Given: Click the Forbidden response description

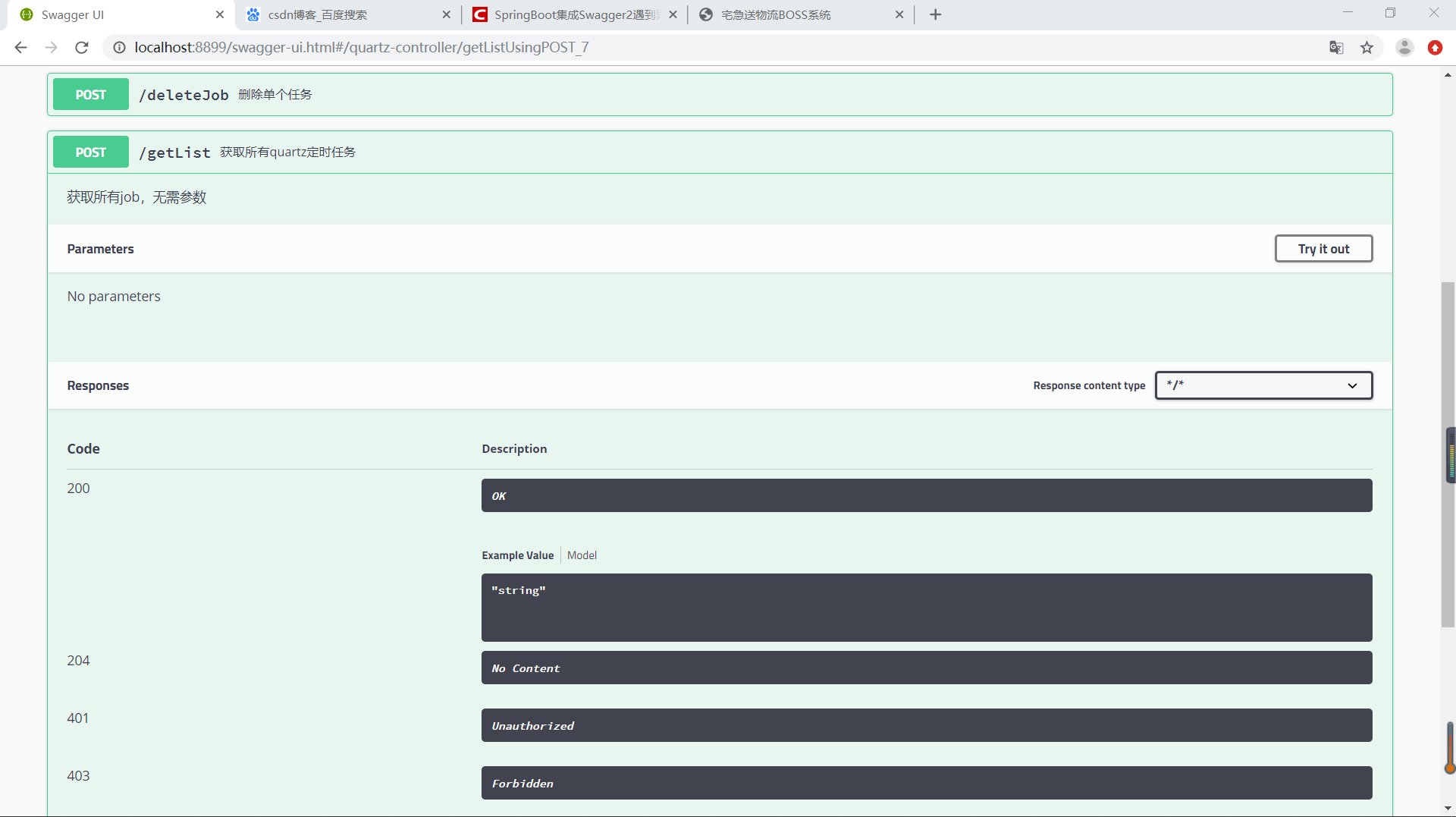Looking at the screenshot, I should click(927, 783).
